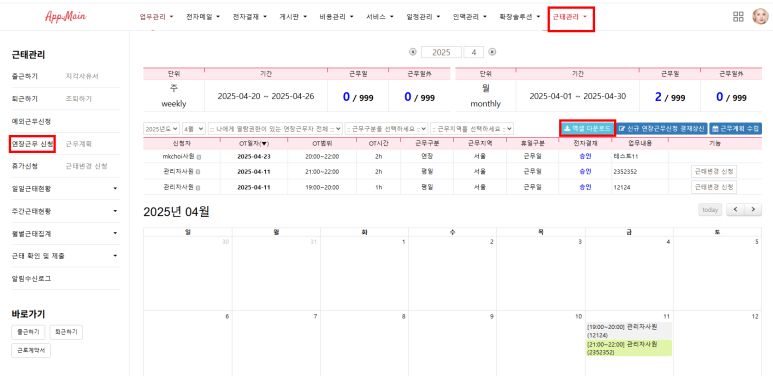Image resolution: width=773 pixels, height=376 pixels.
Task: Click the year field showing 2025
Action: coord(441,52)
